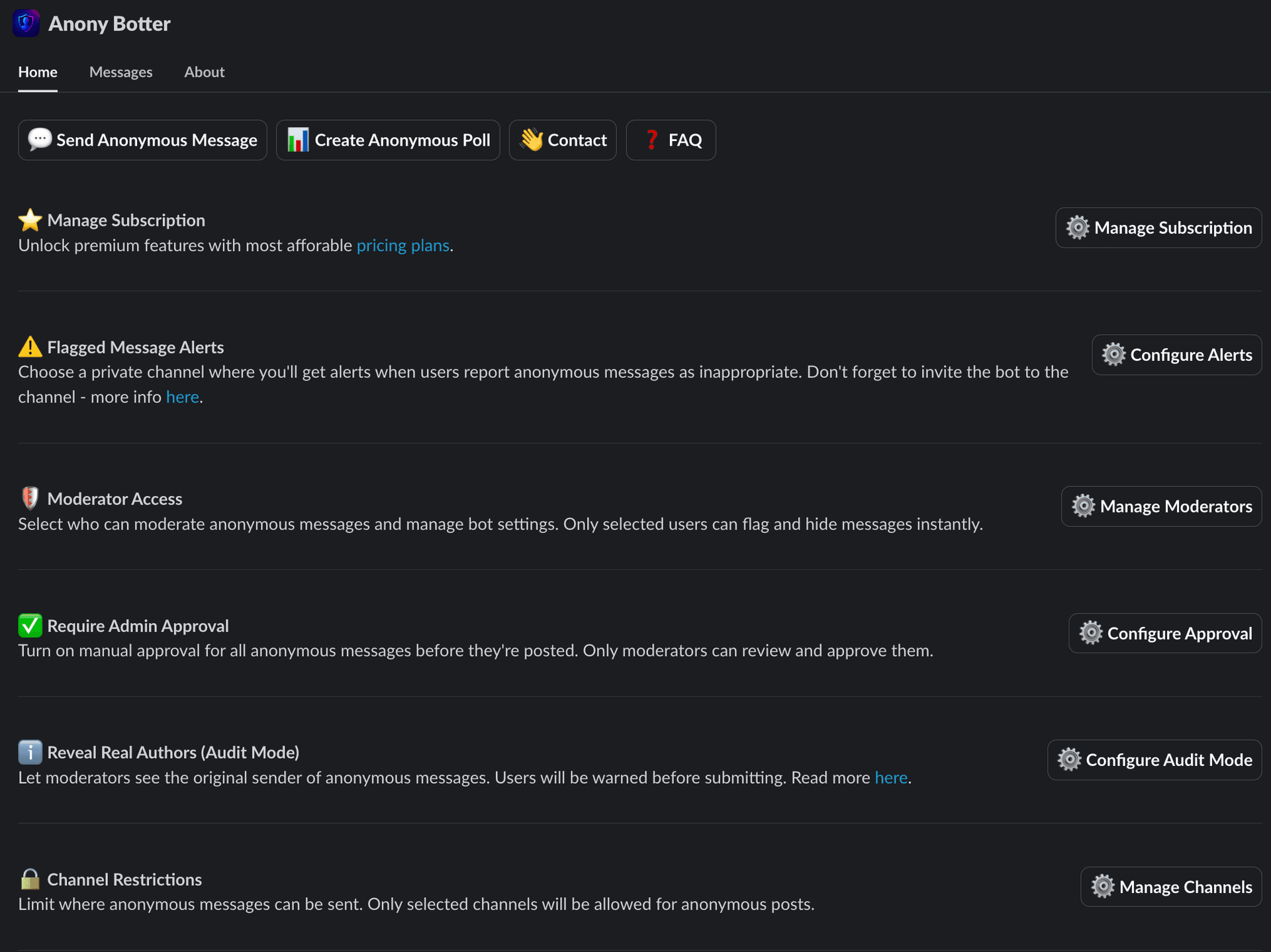Screen dimensions: 1271x952
Task: Click the here link under Flagged Message Alerts
Action: click(183, 397)
